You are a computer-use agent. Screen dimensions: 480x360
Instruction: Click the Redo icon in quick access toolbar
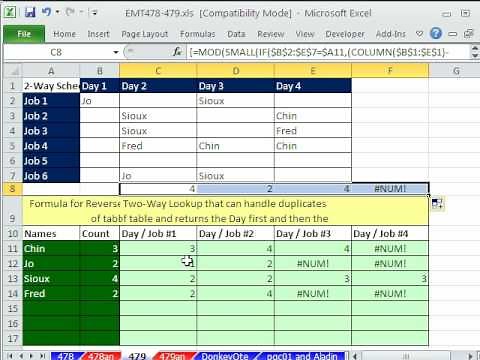coord(70,12)
